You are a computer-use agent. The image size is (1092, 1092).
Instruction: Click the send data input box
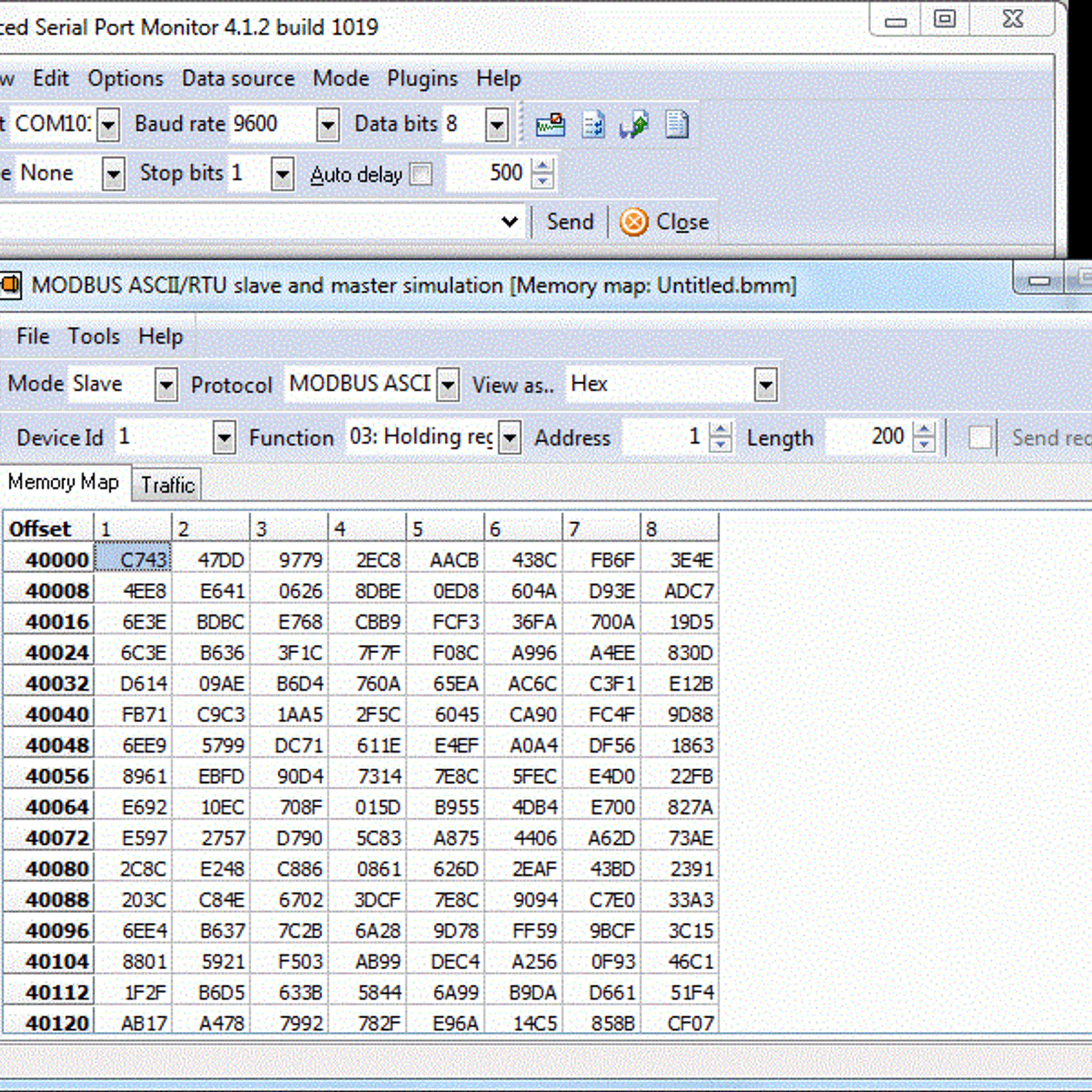[248, 222]
